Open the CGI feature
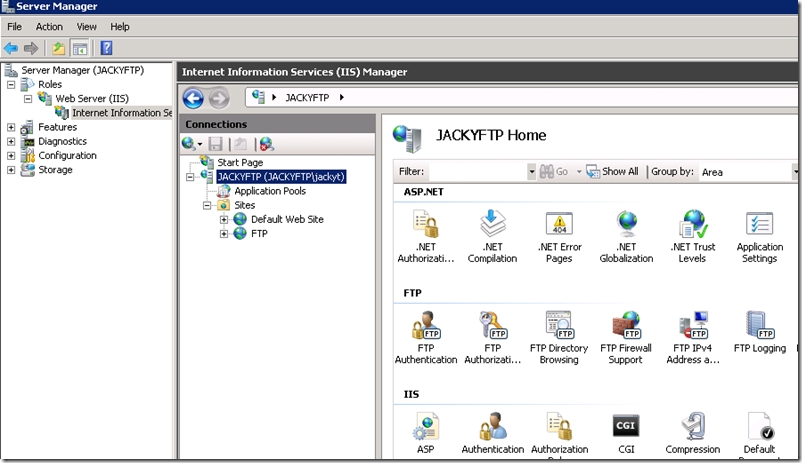 (626, 433)
